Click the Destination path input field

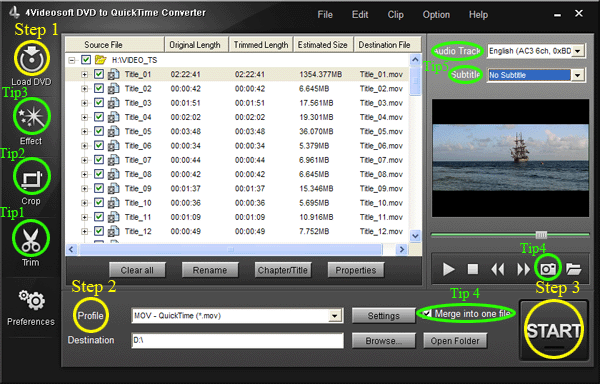pos(238,340)
